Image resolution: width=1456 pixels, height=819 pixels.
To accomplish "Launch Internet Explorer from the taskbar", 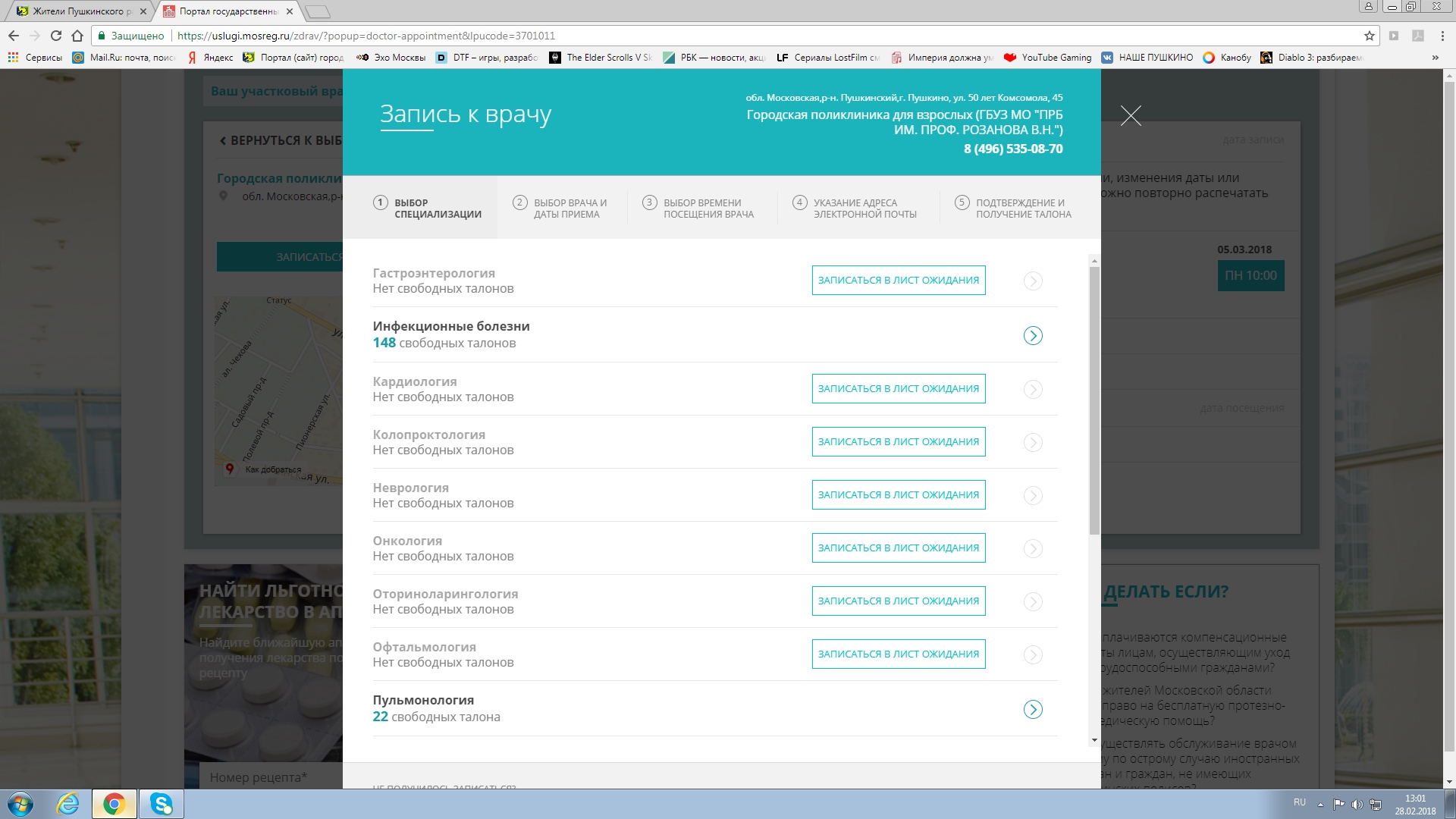I will coord(68,804).
